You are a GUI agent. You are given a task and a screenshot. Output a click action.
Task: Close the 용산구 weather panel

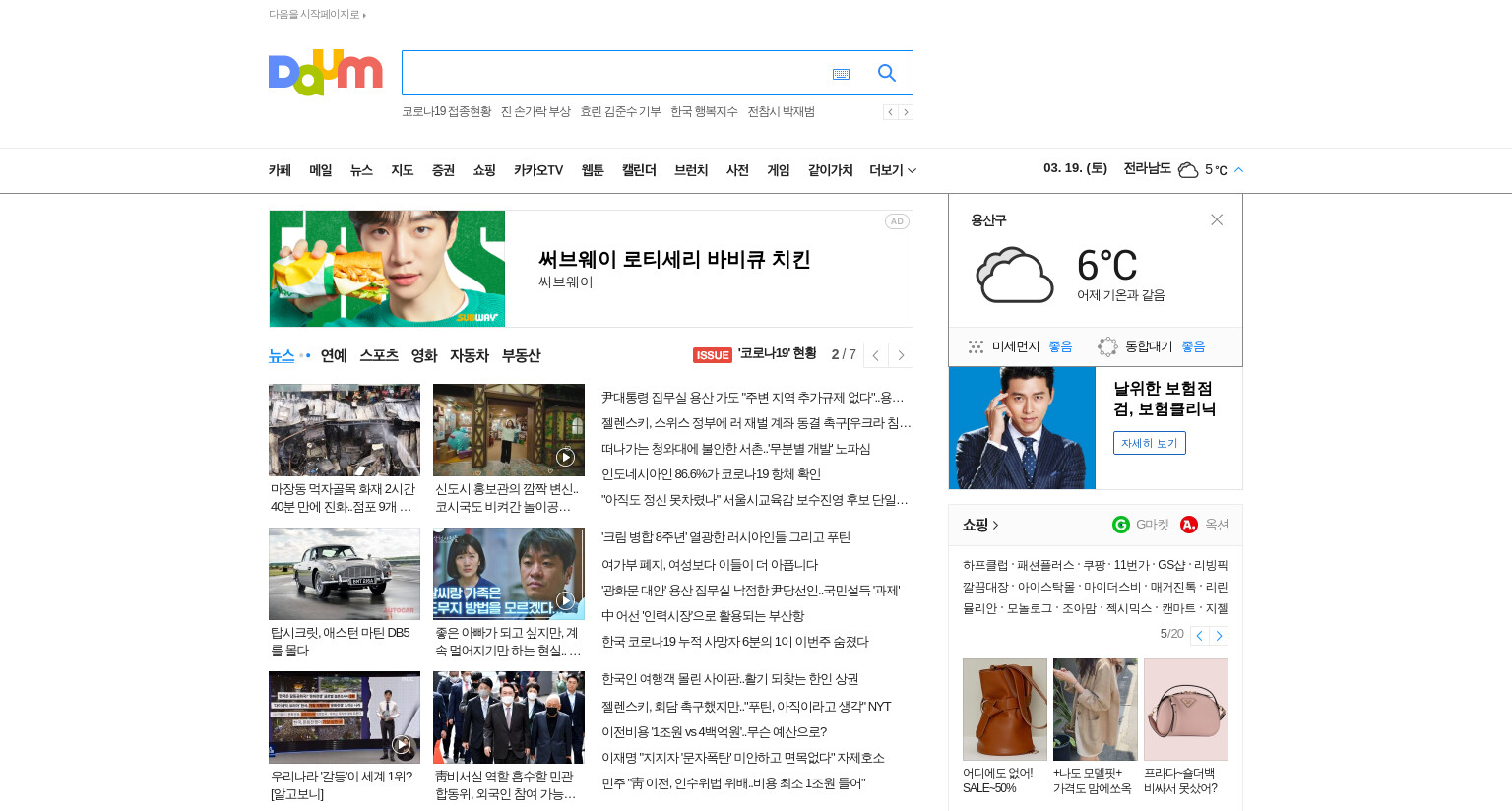1217,219
